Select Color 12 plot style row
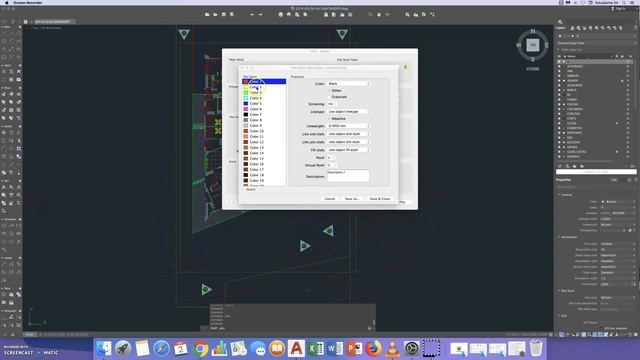This screenshot has width=640, height=360. coord(264,142)
